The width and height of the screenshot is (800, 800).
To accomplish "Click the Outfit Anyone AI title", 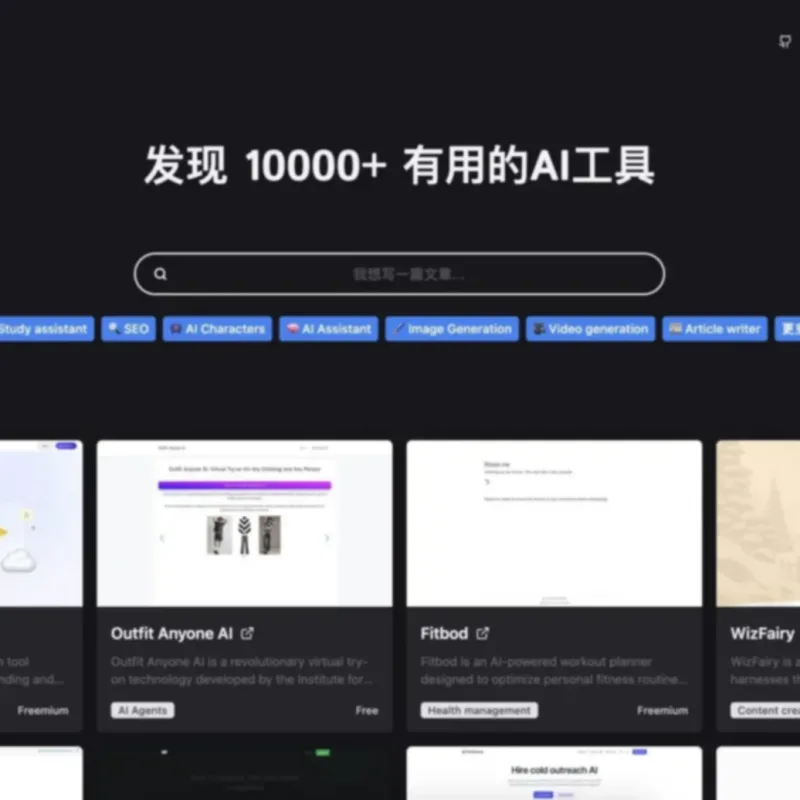I will pos(172,633).
